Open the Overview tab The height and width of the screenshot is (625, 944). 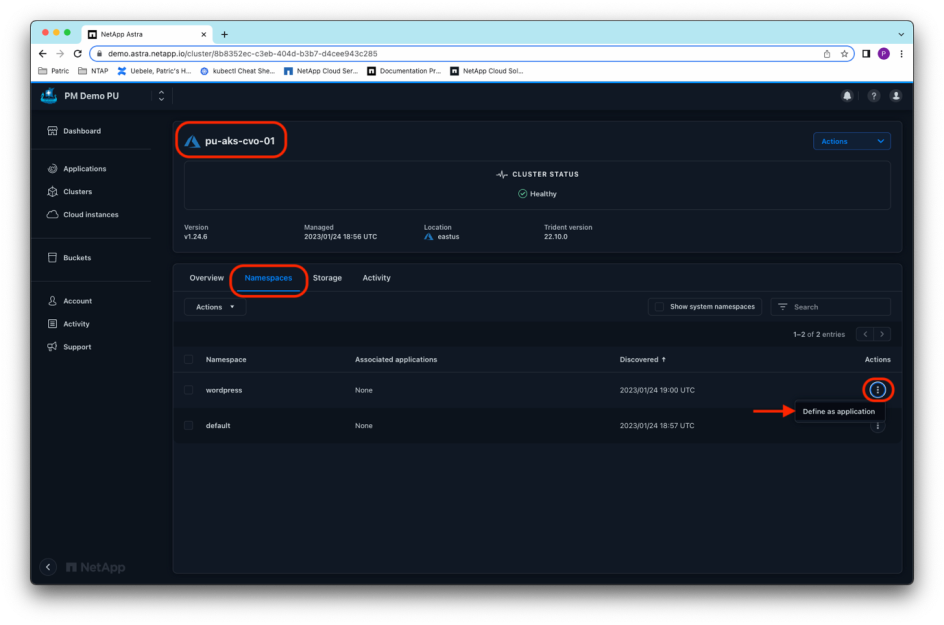coord(206,278)
